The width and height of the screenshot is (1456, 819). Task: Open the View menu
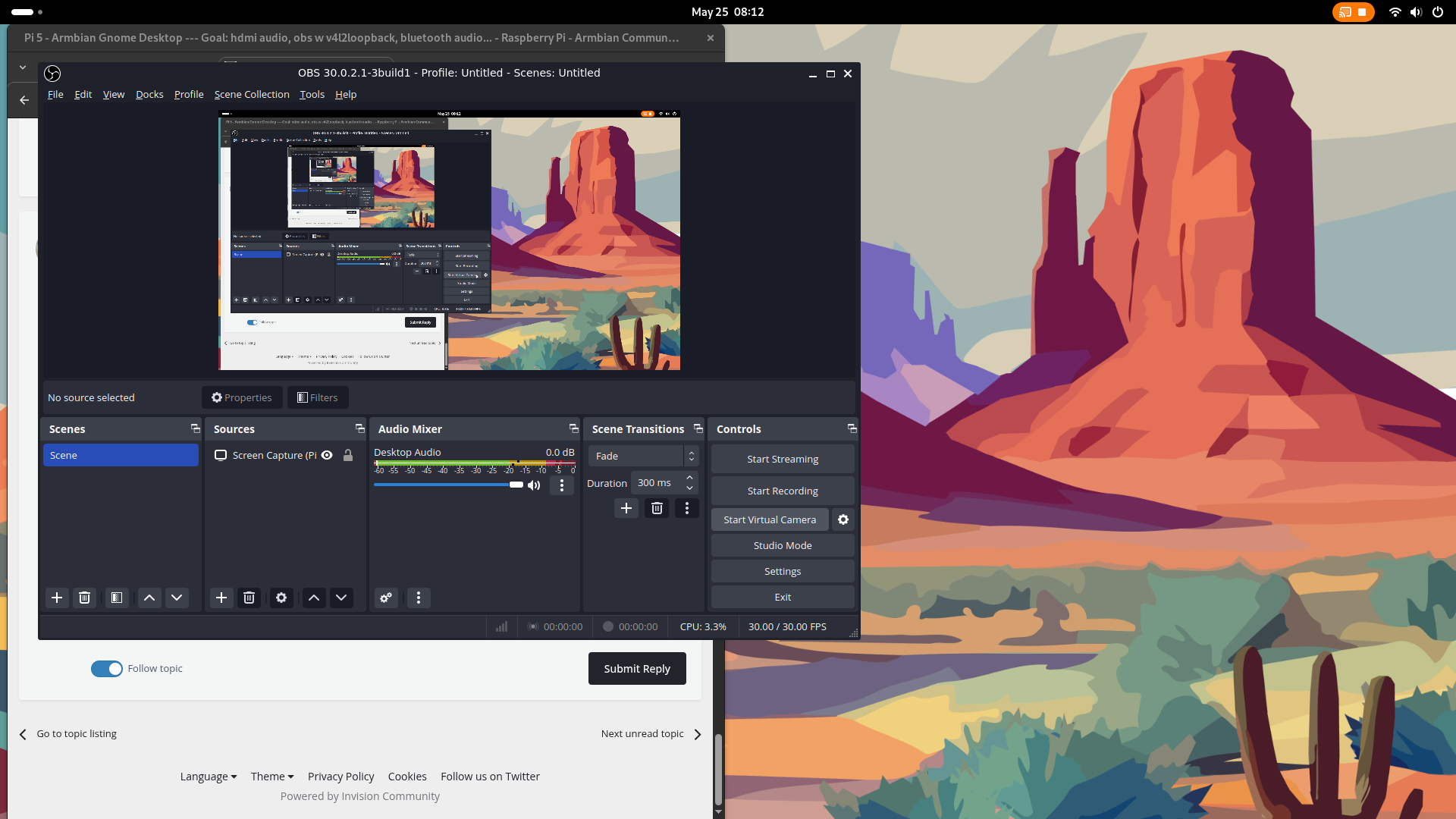pyautogui.click(x=114, y=94)
